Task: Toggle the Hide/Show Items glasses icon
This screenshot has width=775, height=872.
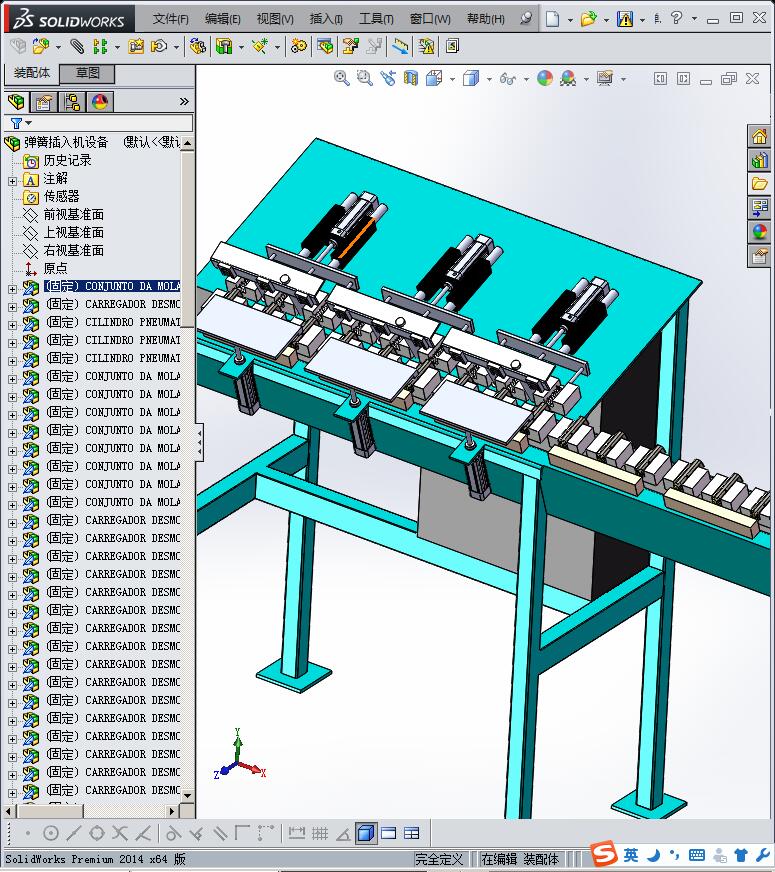Action: coord(507,78)
